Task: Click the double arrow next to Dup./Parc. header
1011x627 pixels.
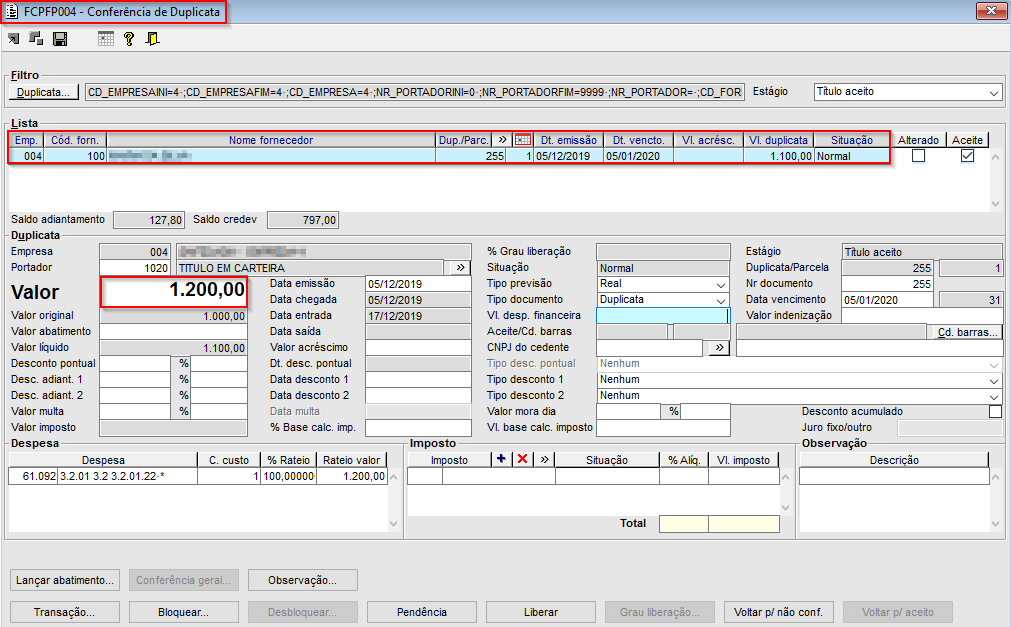Action: coord(502,139)
